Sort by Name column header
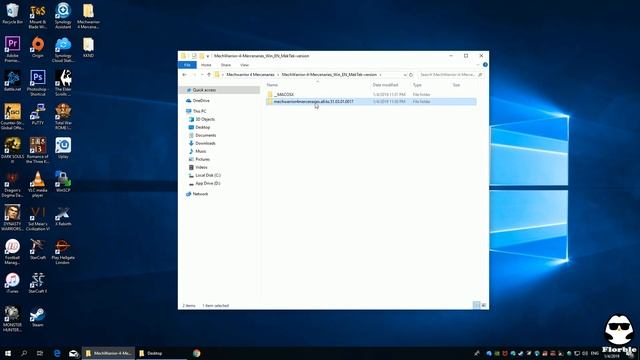640x360 pixels. coord(272,85)
